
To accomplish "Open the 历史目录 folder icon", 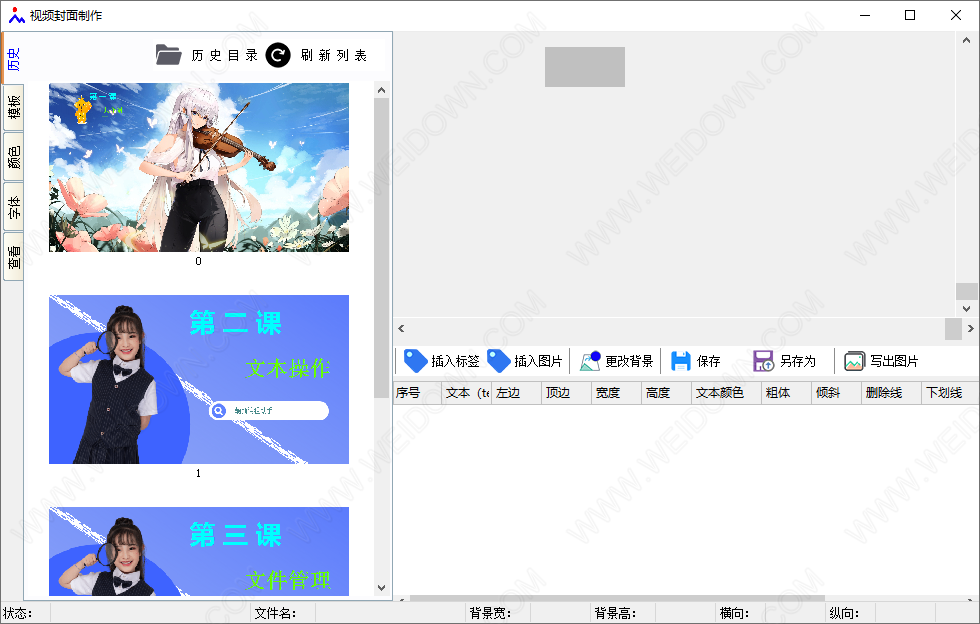I will pos(168,55).
